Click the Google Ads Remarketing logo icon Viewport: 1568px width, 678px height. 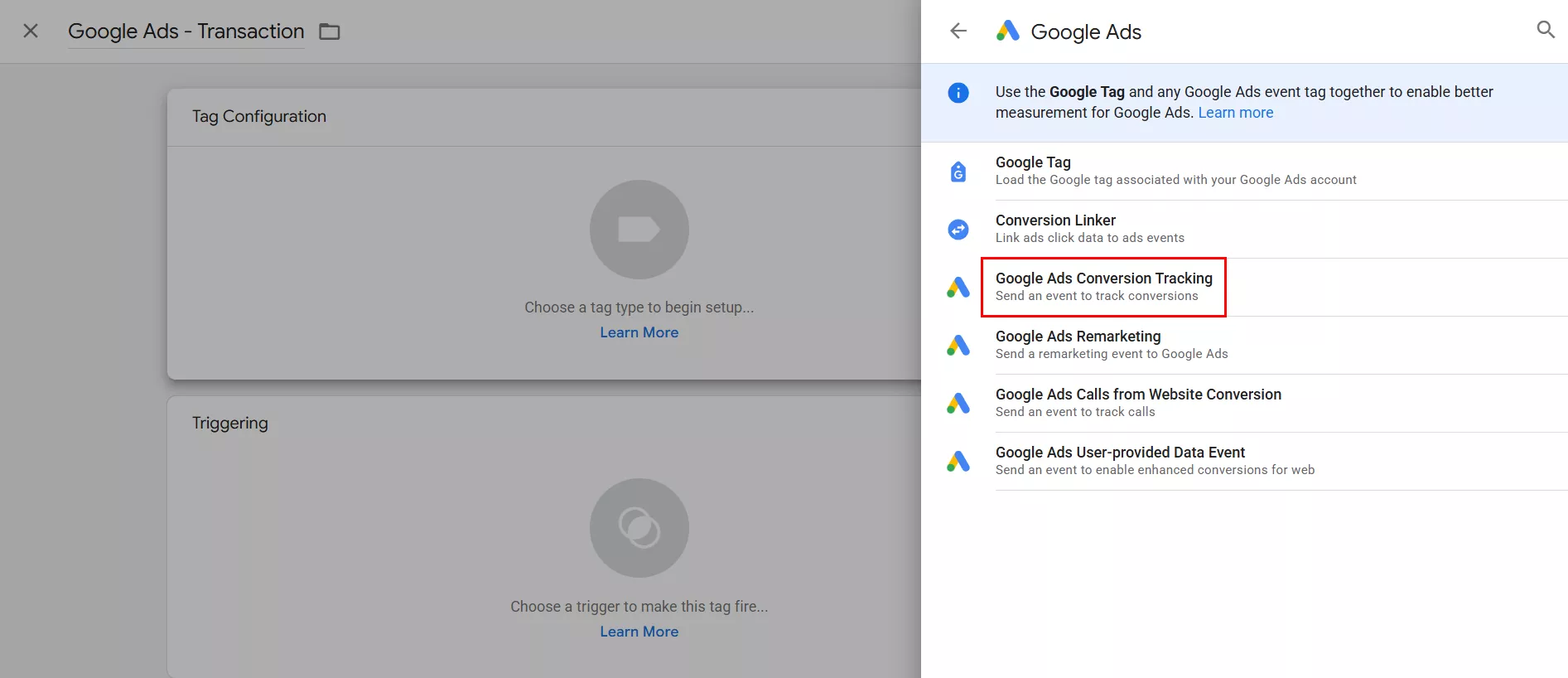[x=958, y=346]
